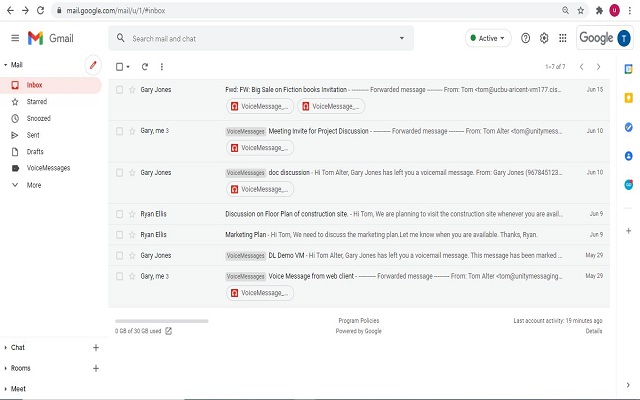
Task: Show search options dropdown arrow
Action: click(x=402, y=38)
